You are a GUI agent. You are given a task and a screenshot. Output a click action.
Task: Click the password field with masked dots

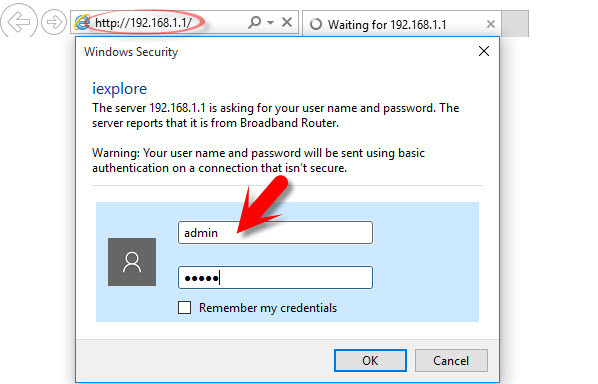coord(275,278)
